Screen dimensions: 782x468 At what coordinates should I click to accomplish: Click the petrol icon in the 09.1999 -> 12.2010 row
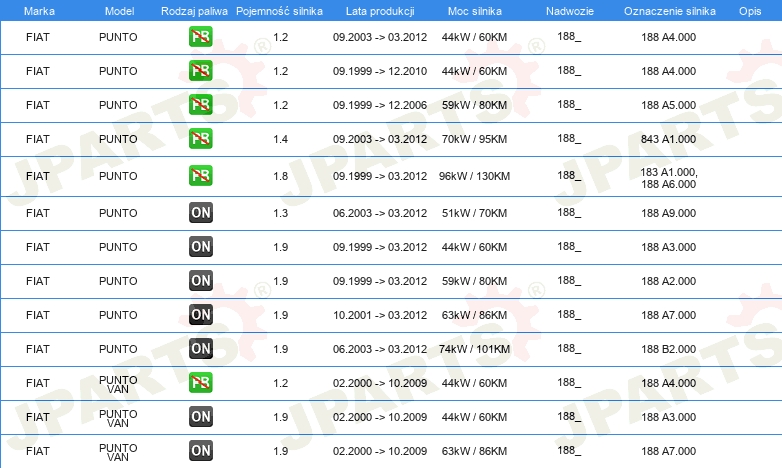pos(200,71)
